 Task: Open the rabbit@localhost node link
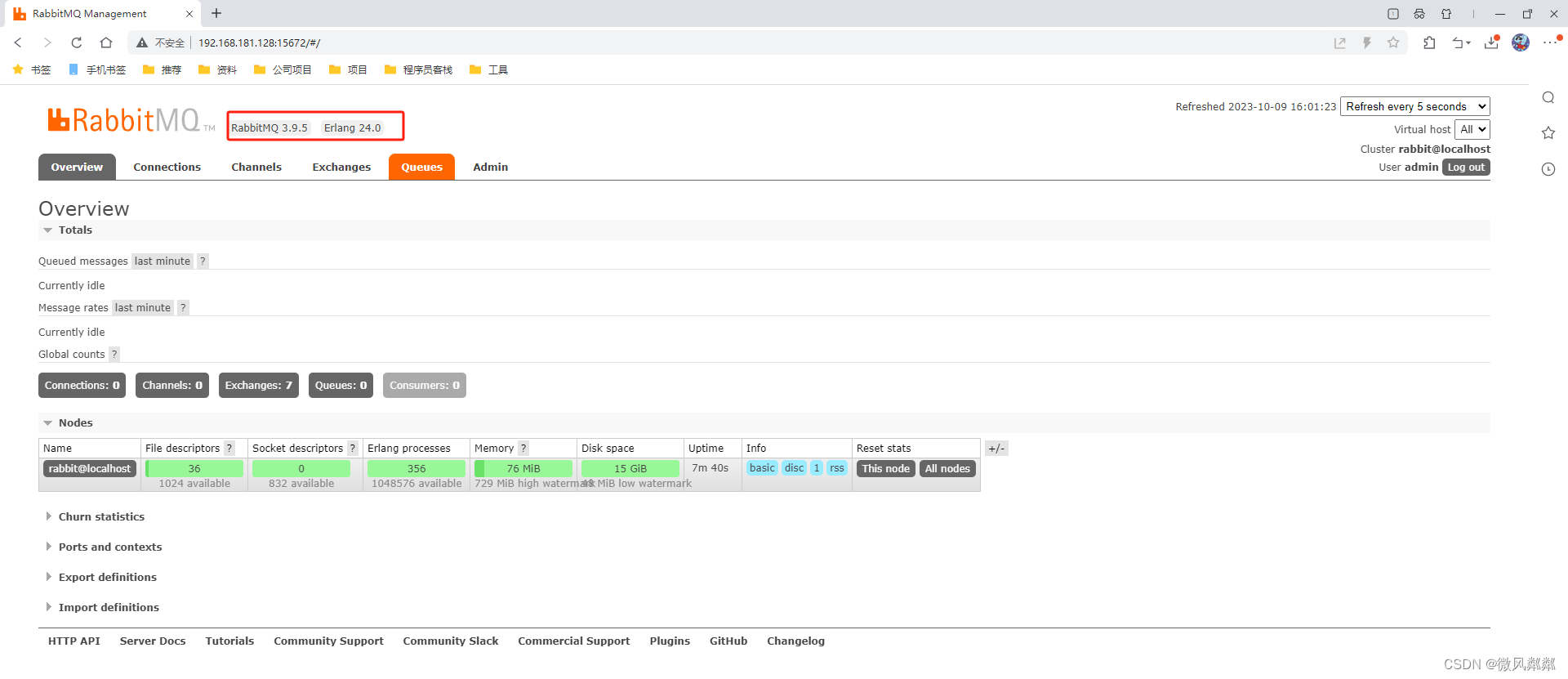[x=89, y=469]
